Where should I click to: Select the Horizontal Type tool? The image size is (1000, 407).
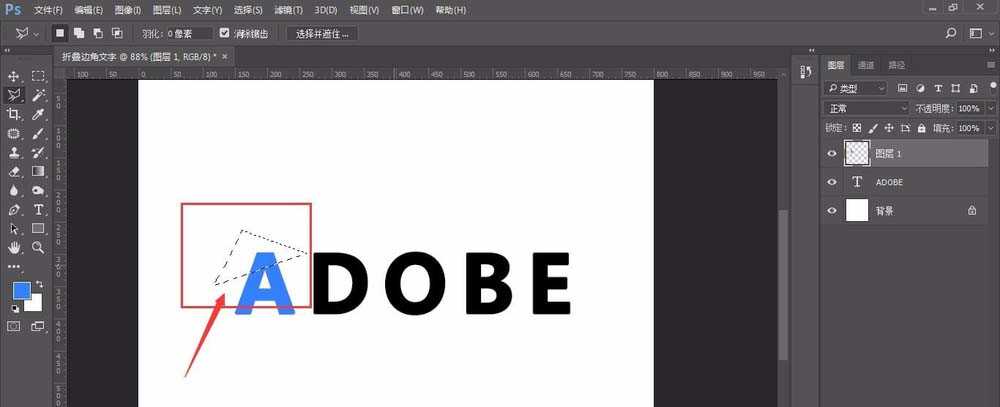(38, 209)
